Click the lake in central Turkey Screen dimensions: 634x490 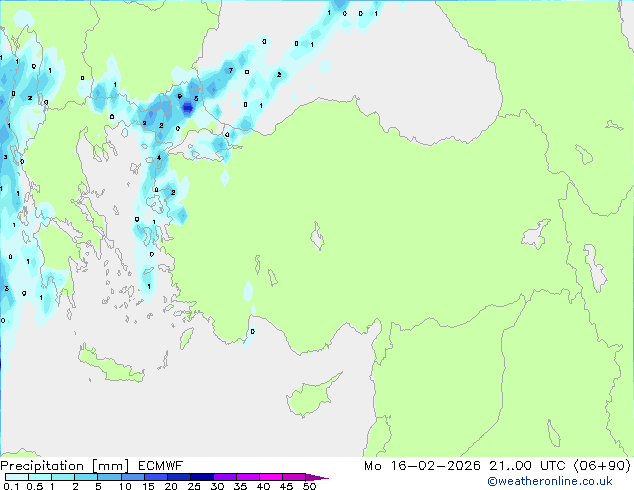pos(319,239)
